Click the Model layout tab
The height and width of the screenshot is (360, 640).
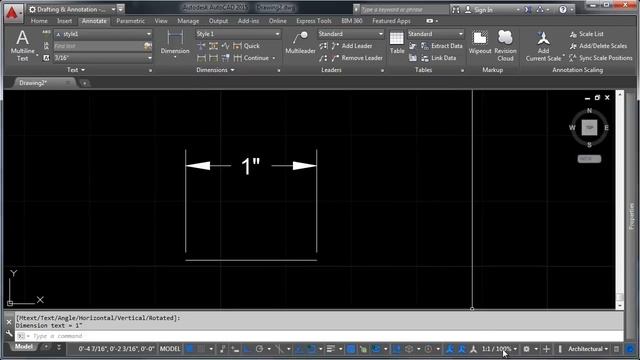(x=24, y=347)
